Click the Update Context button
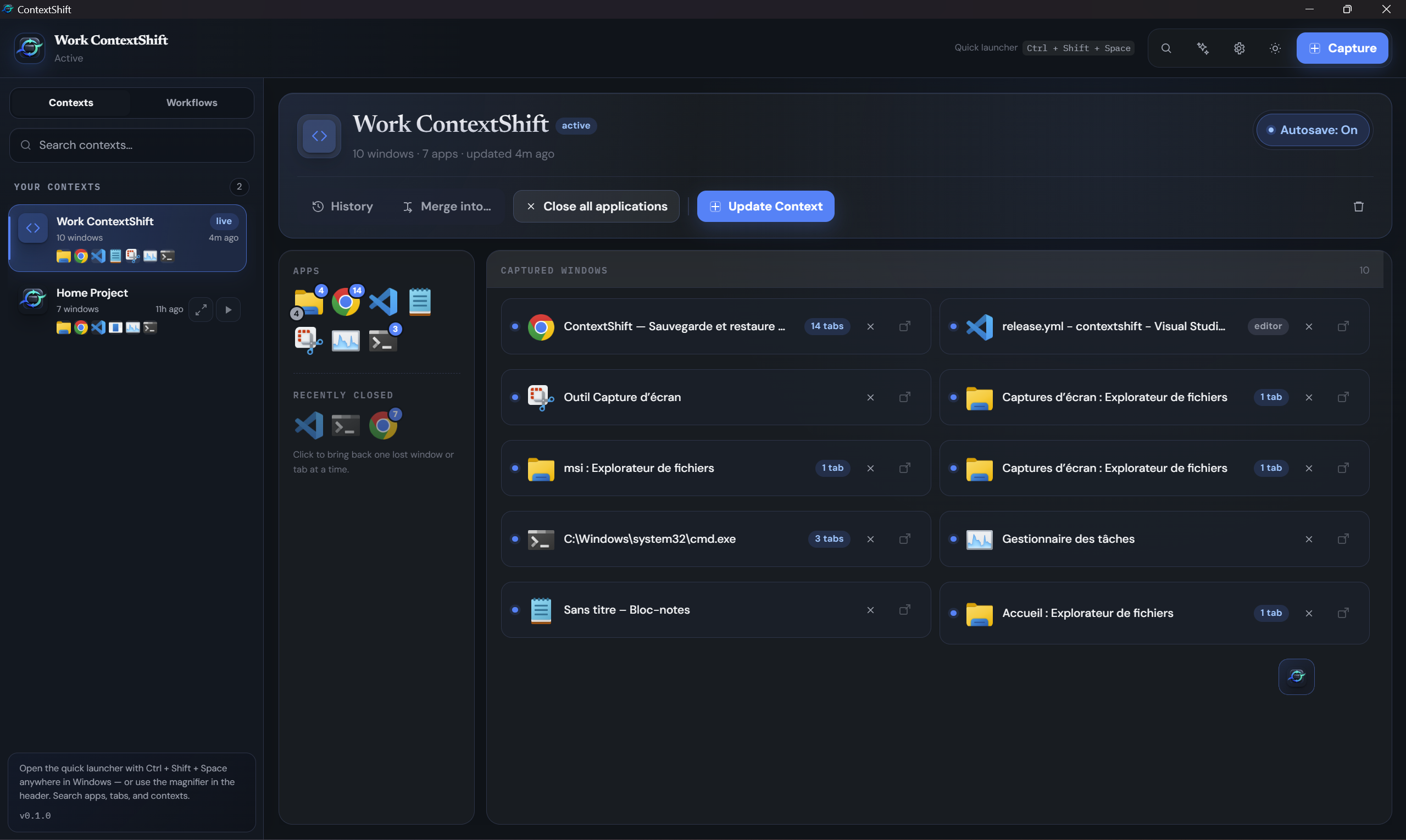Image resolution: width=1406 pixels, height=840 pixels. 765,206
